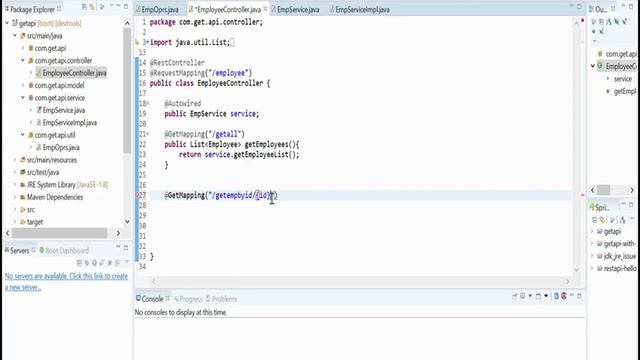Screen dimensions: 640x360
Task: Expand folded imports on line 3
Action: coord(148,42)
